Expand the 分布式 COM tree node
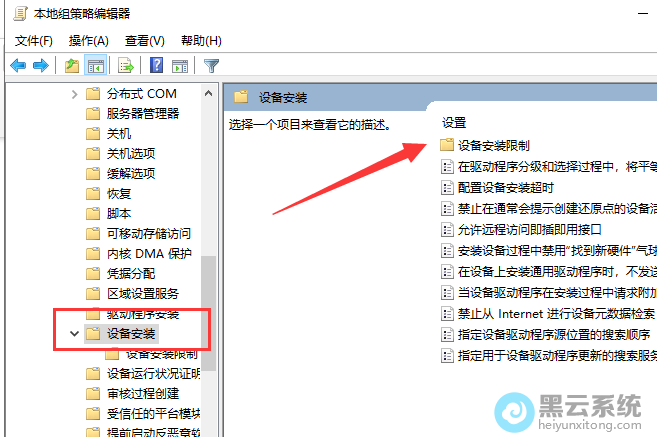657x437 pixels. (75, 94)
